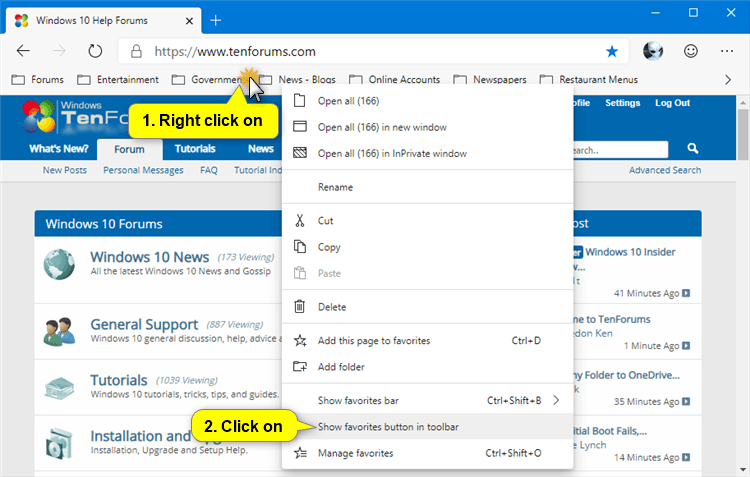Open the Entertainment favorites folder
Viewport: 750px width, 477px height.
click(x=118, y=79)
